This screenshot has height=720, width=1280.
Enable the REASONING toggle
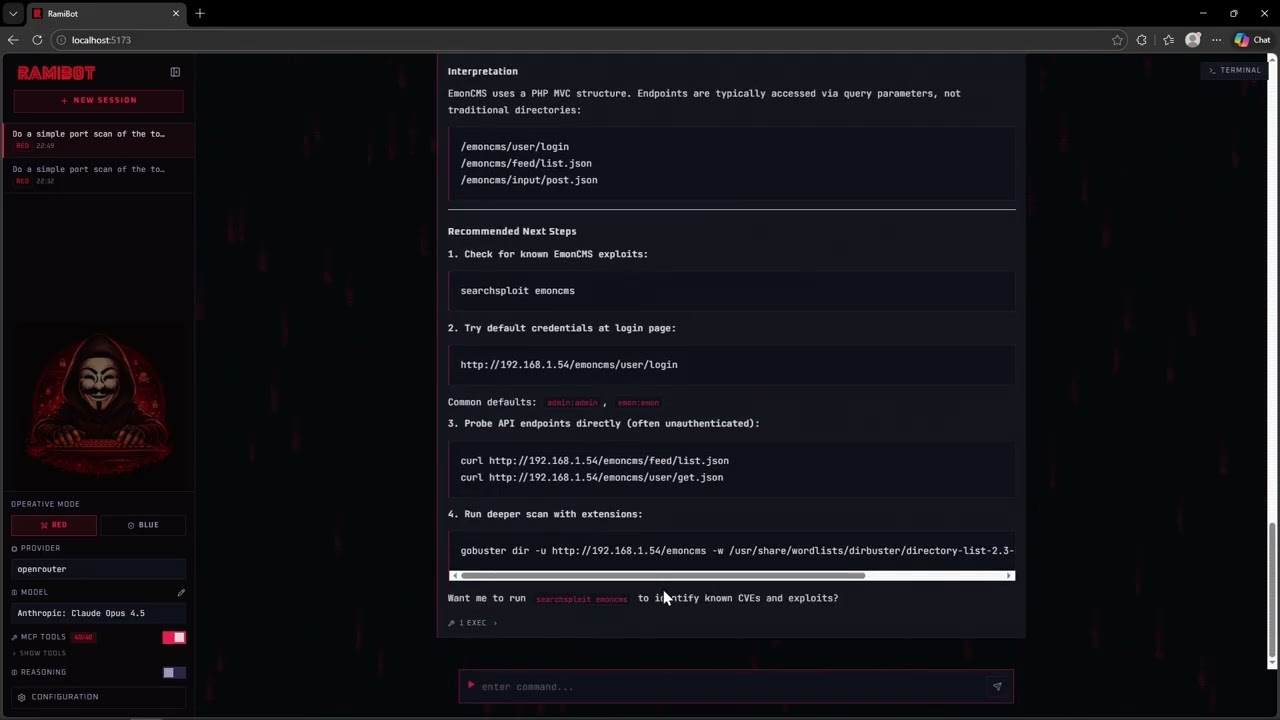(173, 672)
